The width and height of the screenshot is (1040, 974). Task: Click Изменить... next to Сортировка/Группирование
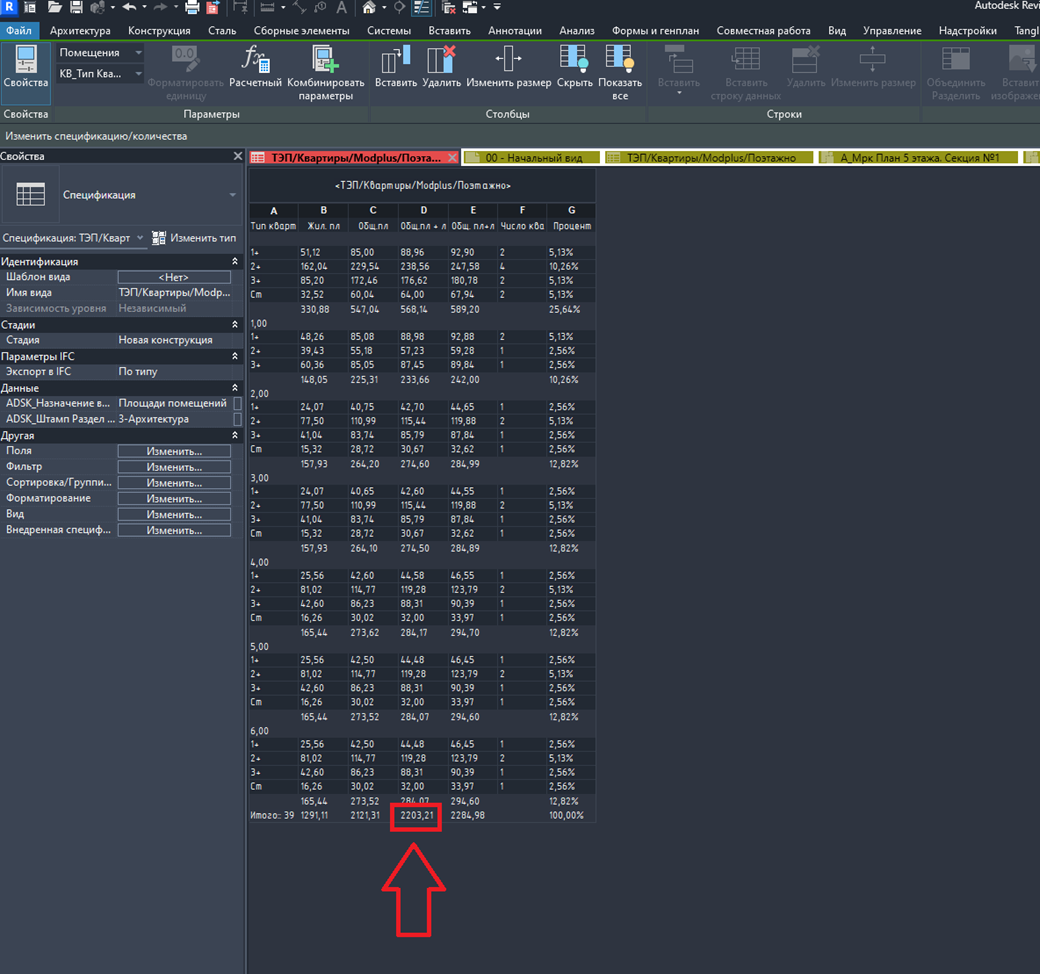click(x=174, y=483)
